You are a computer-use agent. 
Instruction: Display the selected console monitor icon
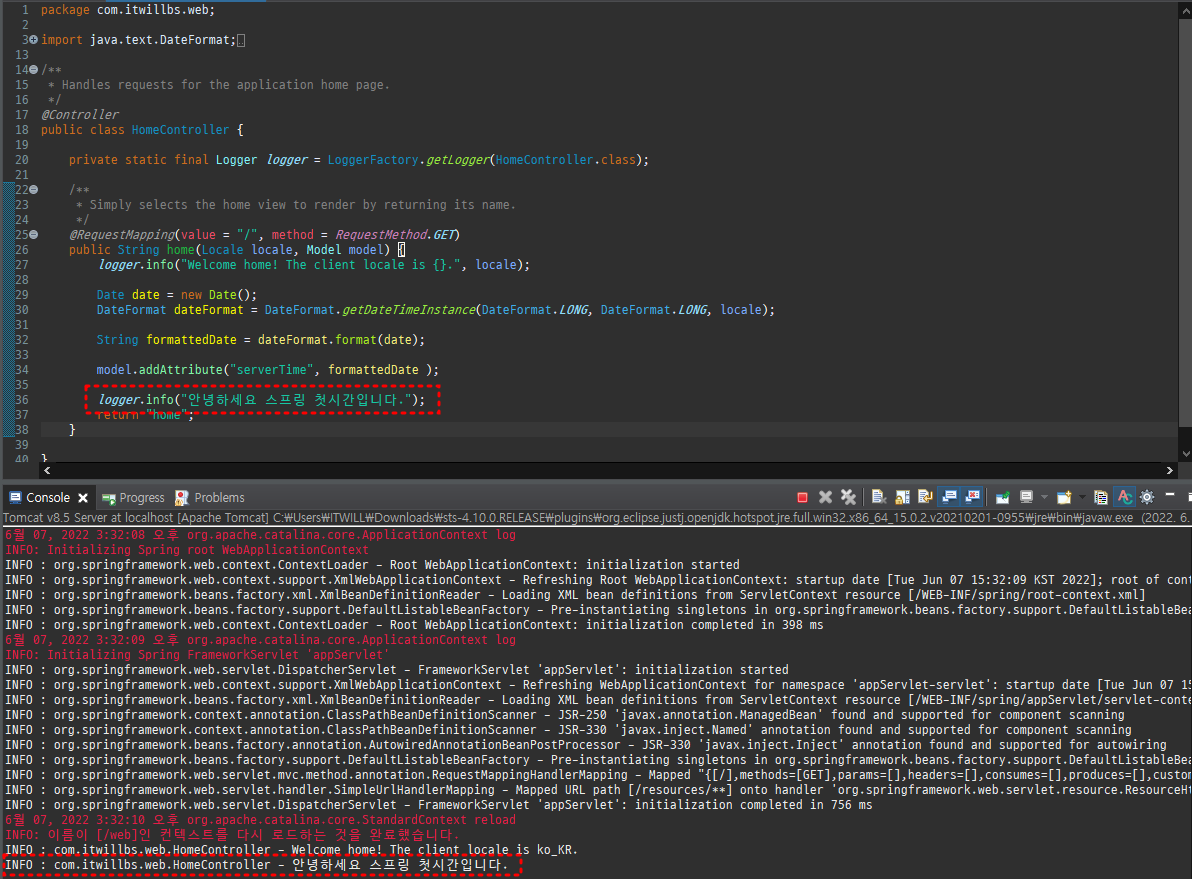tap(1026, 497)
